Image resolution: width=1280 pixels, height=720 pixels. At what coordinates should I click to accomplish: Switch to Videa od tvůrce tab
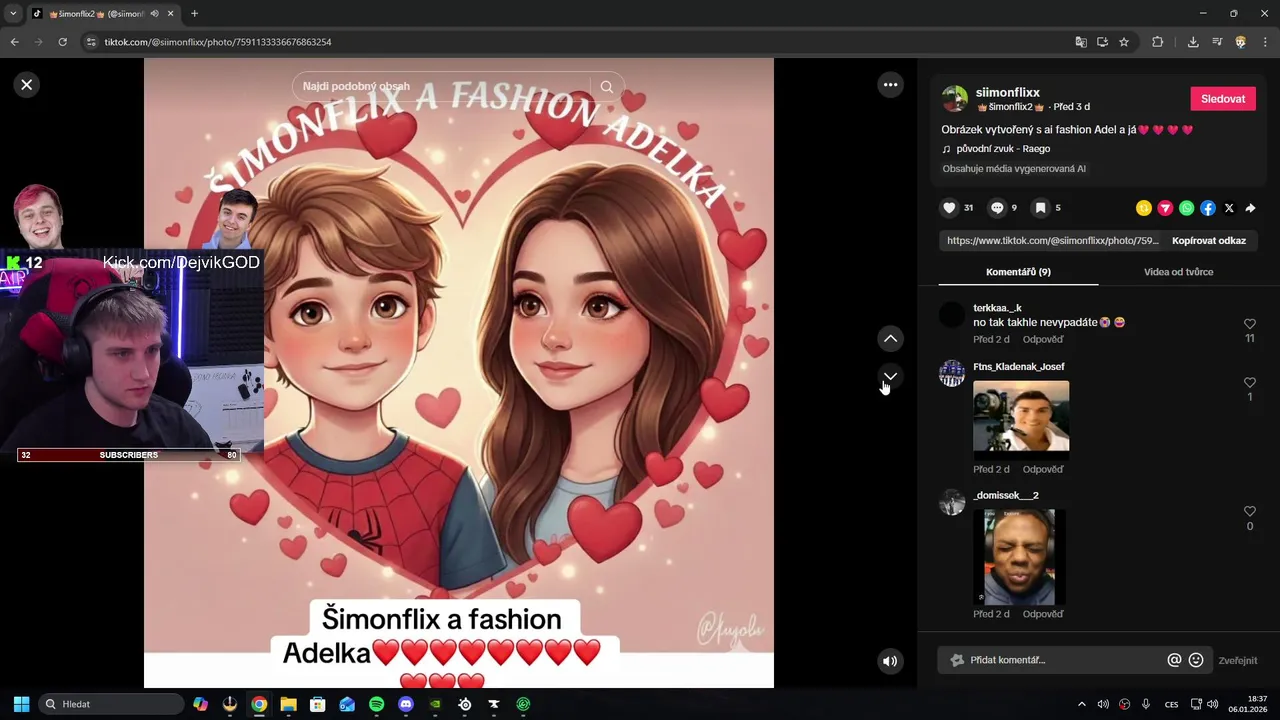[1178, 272]
